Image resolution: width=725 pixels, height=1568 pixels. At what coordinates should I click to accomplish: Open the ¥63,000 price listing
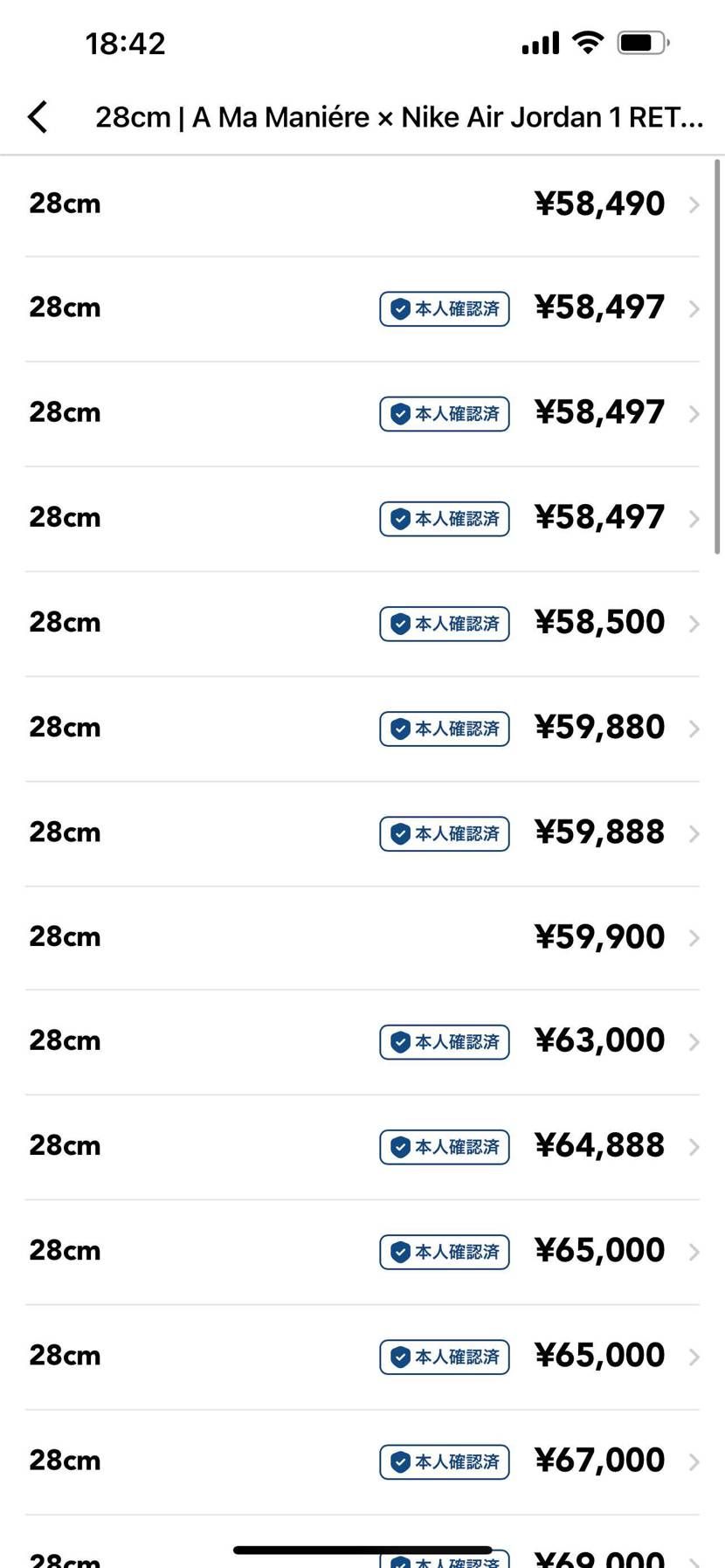[599, 1041]
